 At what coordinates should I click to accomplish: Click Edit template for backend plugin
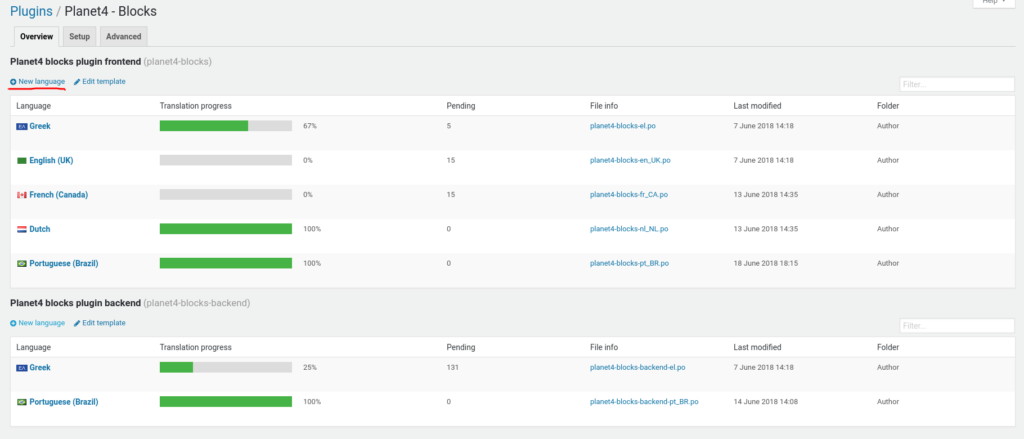point(99,323)
